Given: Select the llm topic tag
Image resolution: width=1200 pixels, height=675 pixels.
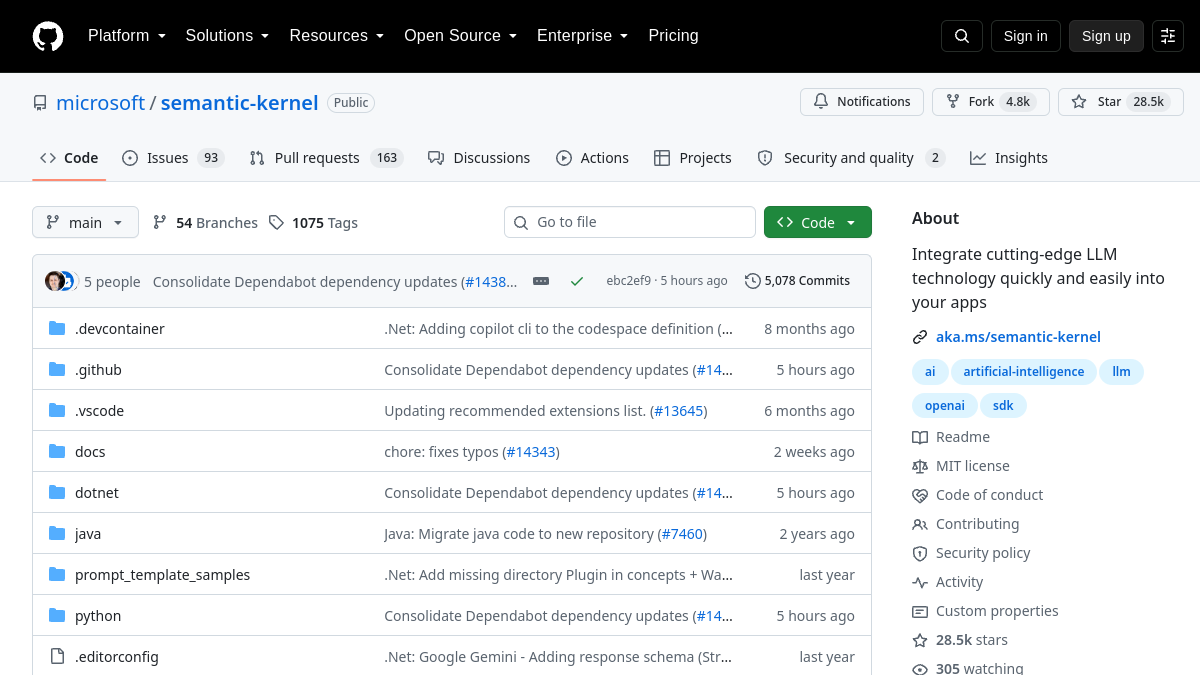Looking at the screenshot, I should 1121,372.
